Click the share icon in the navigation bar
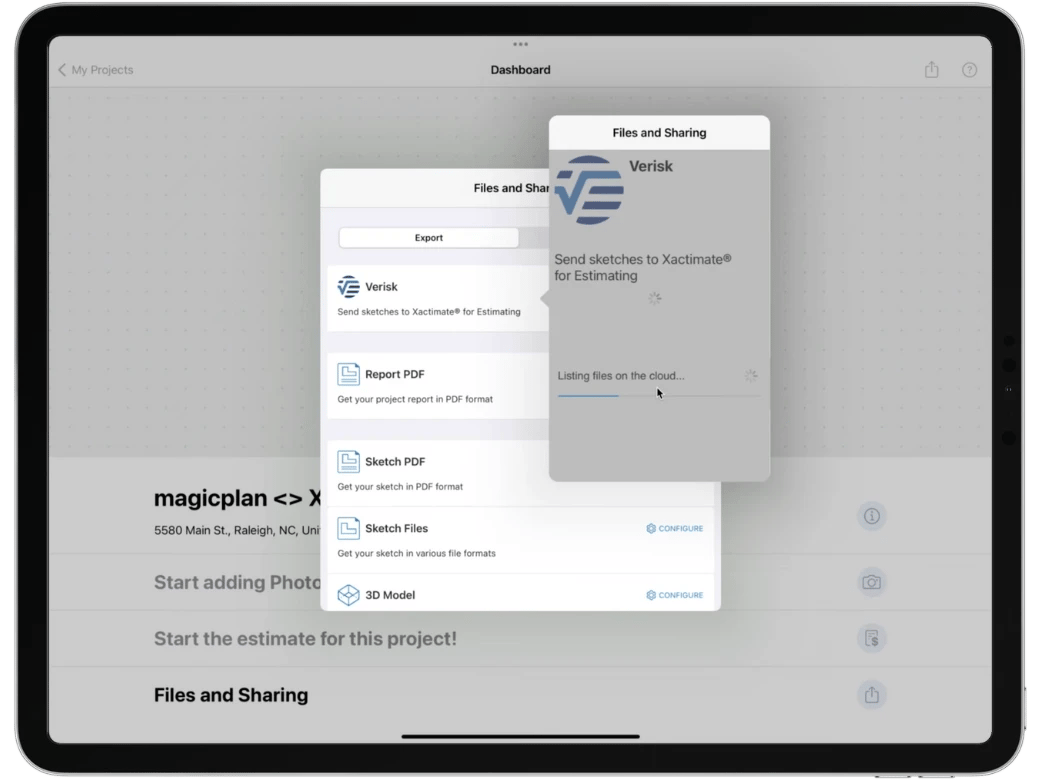 931,70
